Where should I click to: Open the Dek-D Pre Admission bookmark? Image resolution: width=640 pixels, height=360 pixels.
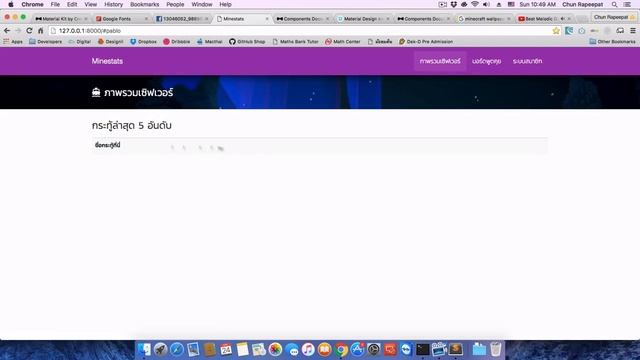426,42
